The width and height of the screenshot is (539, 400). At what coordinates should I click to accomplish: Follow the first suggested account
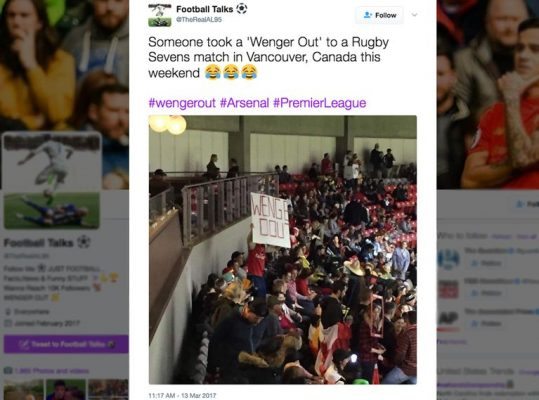pos(486,263)
